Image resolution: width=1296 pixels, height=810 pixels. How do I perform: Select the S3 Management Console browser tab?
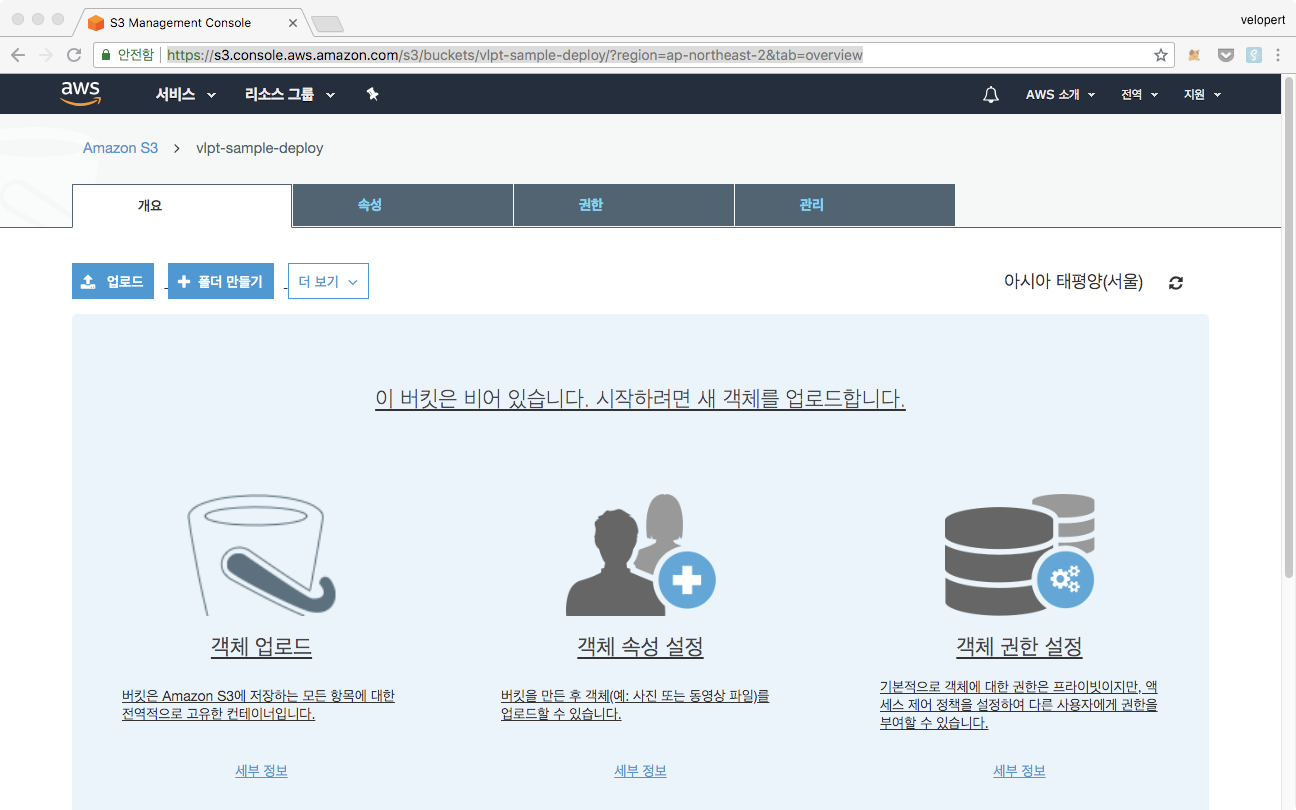tap(190, 22)
